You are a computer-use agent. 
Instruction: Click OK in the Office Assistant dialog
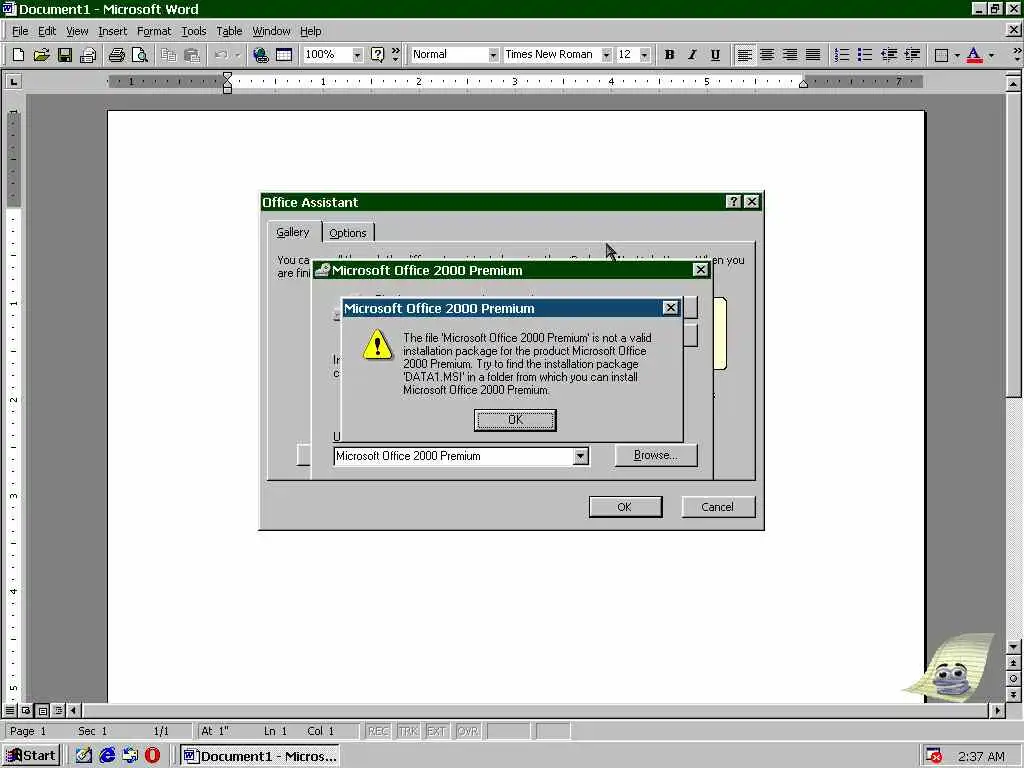click(625, 507)
